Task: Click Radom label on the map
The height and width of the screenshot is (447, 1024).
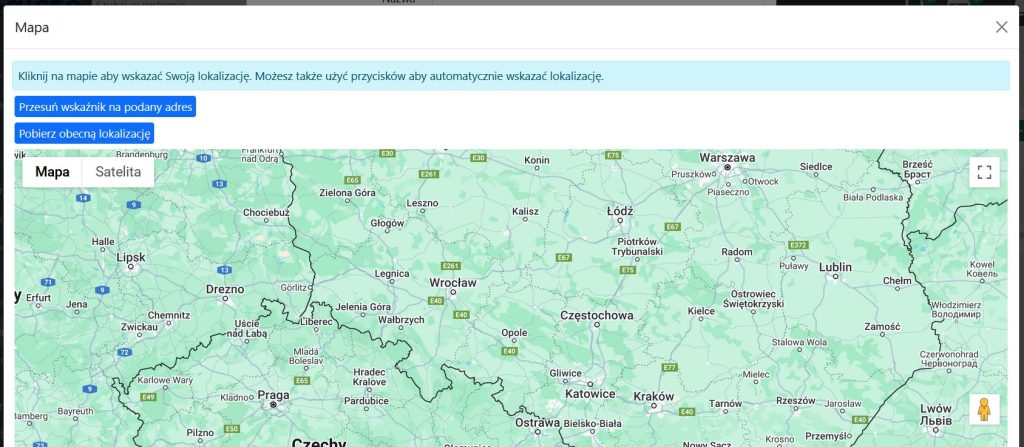Action: (x=737, y=252)
